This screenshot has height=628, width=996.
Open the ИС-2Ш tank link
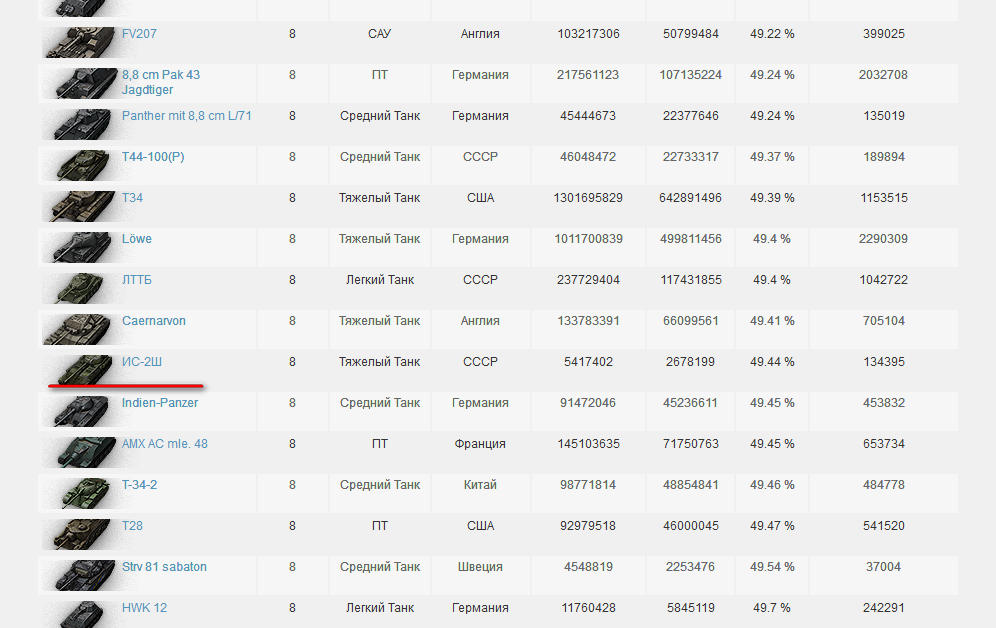click(x=142, y=361)
